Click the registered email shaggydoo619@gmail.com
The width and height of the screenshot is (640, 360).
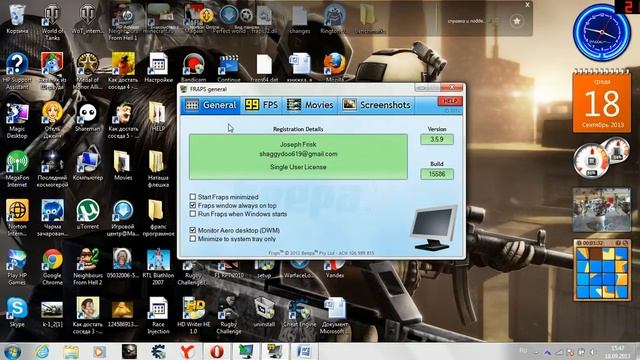pyautogui.click(x=298, y=154)
